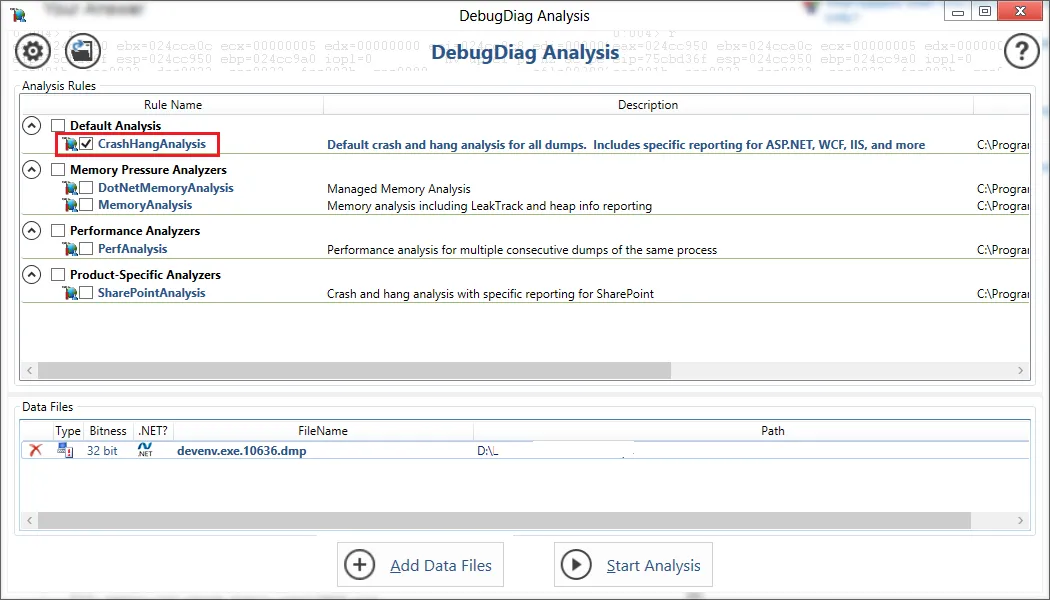The image size is (1050, 600).
Task: Click the Default crash and hang analysis description
Action: coord(626,145)
